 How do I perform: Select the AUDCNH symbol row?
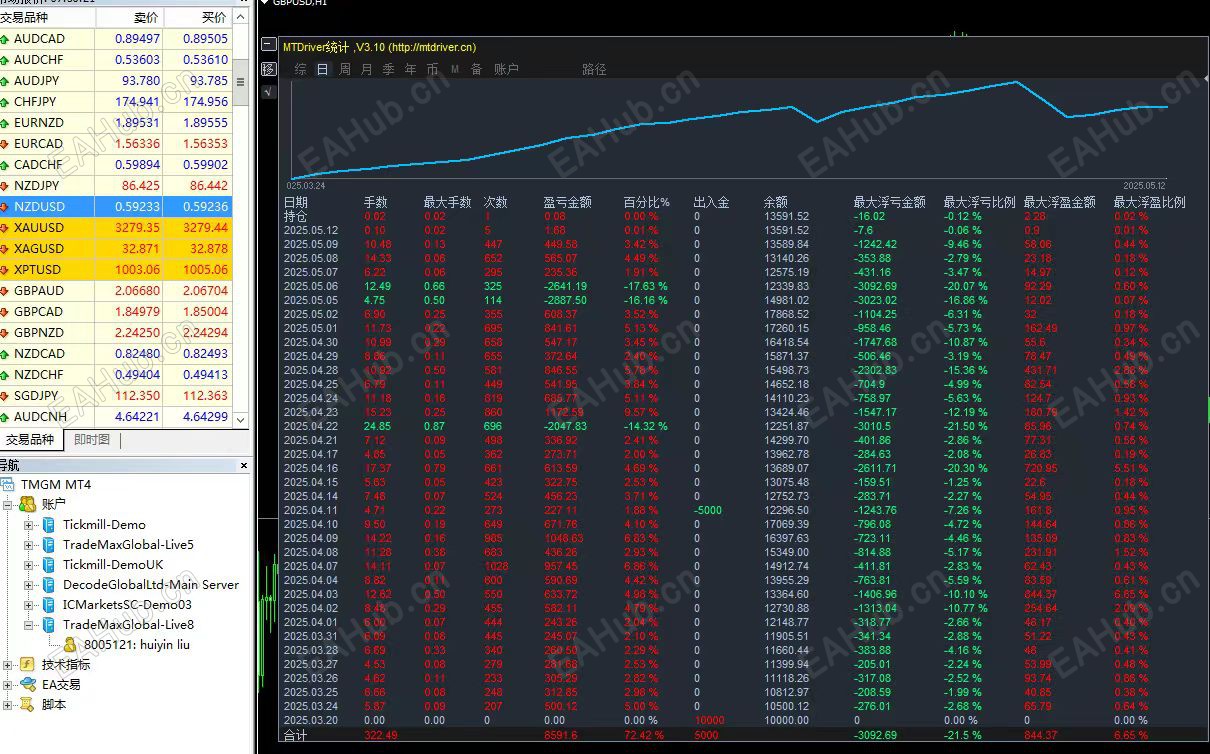point(116,417)
